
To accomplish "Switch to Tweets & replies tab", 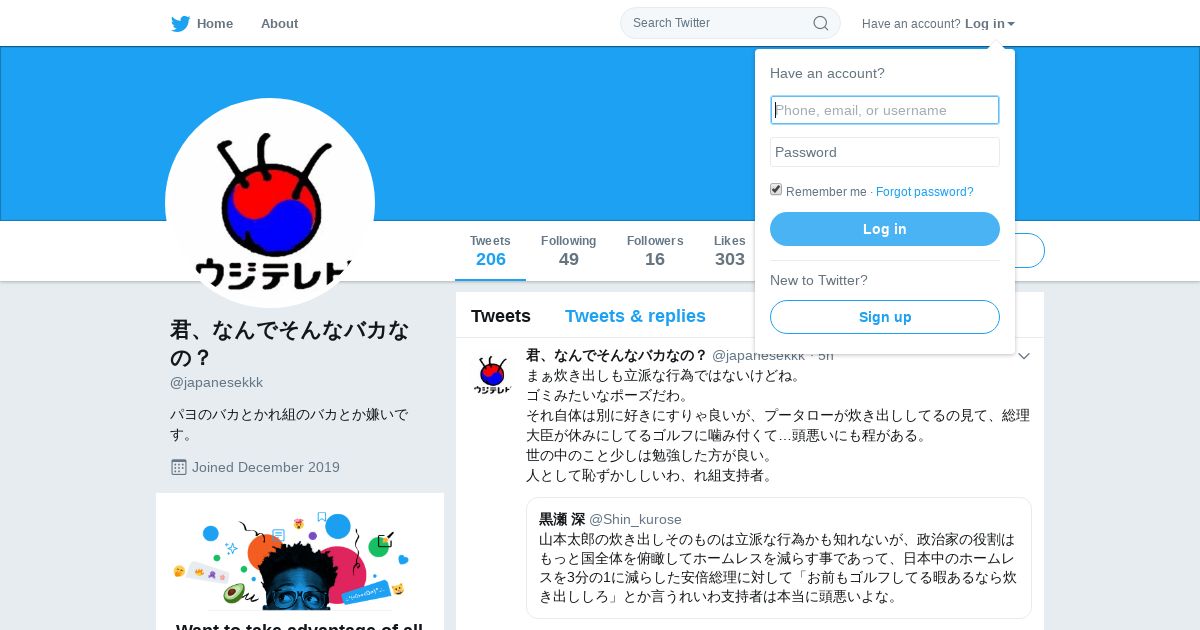I will (635, 316).
